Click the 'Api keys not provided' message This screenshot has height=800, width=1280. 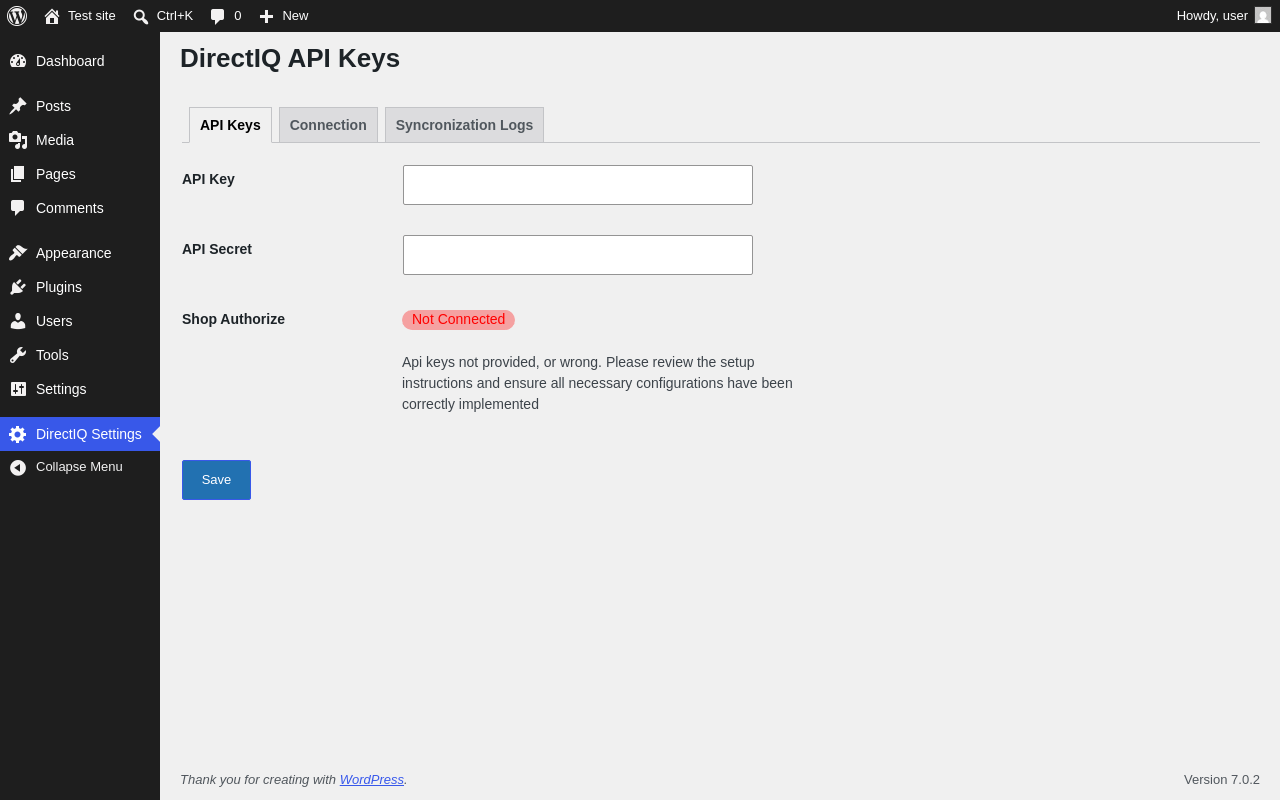pos(597,383)
